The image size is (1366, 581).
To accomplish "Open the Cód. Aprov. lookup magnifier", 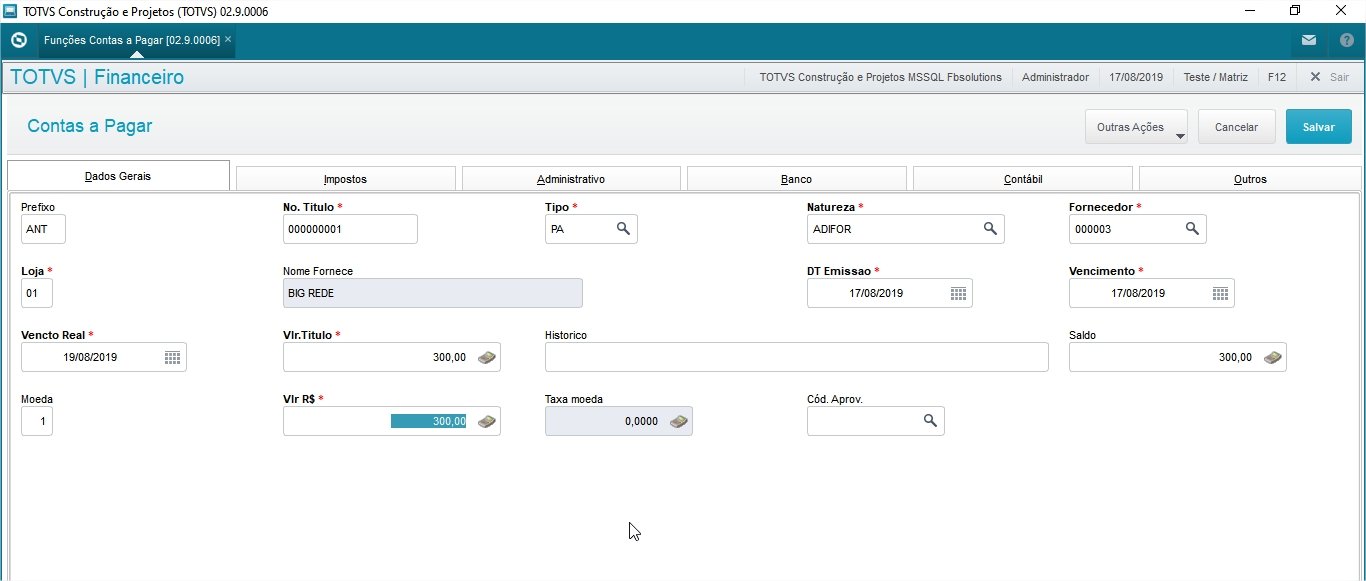I will tap(930, 421).
